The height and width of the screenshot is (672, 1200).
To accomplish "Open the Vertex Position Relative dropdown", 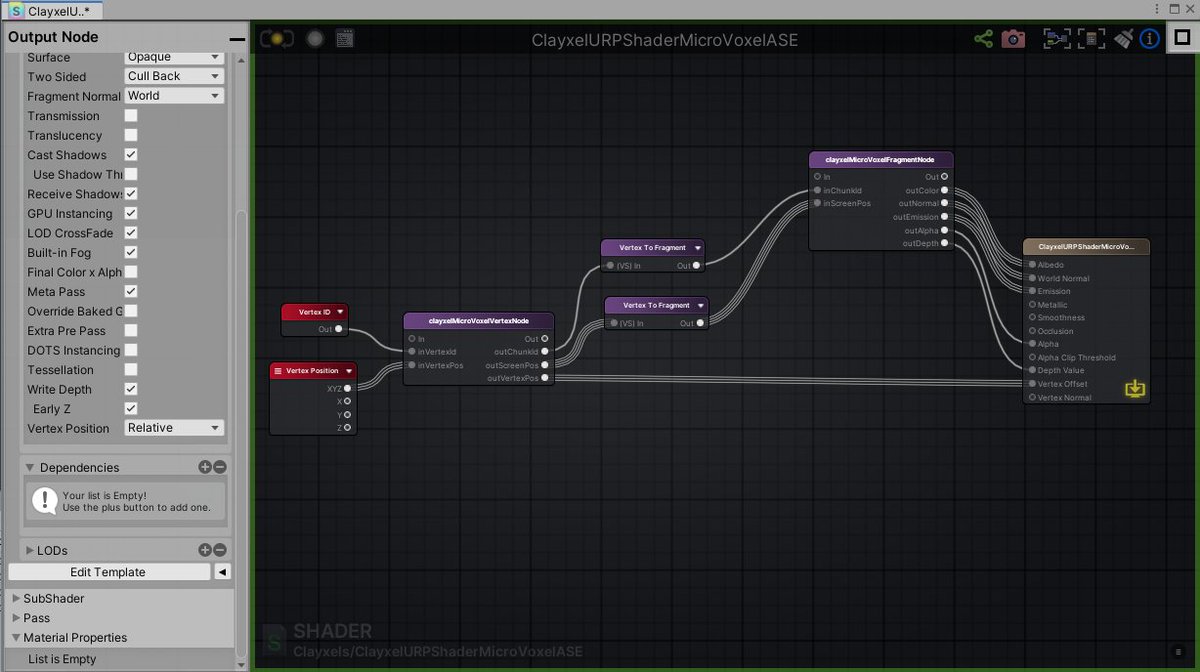I will 173,428.
